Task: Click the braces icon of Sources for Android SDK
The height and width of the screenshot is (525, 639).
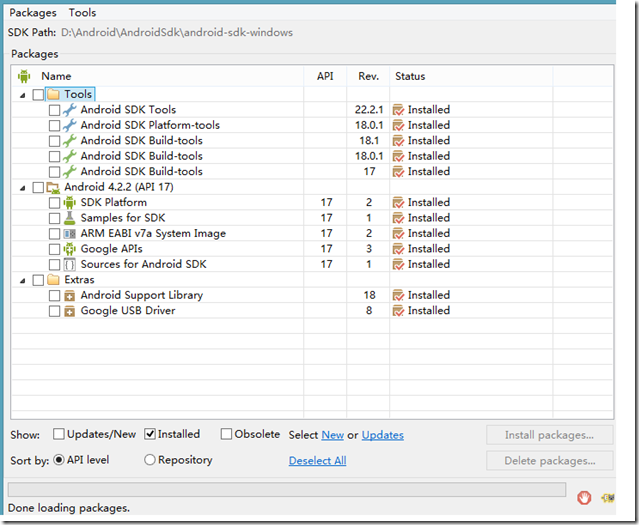Action: point(70,265)
